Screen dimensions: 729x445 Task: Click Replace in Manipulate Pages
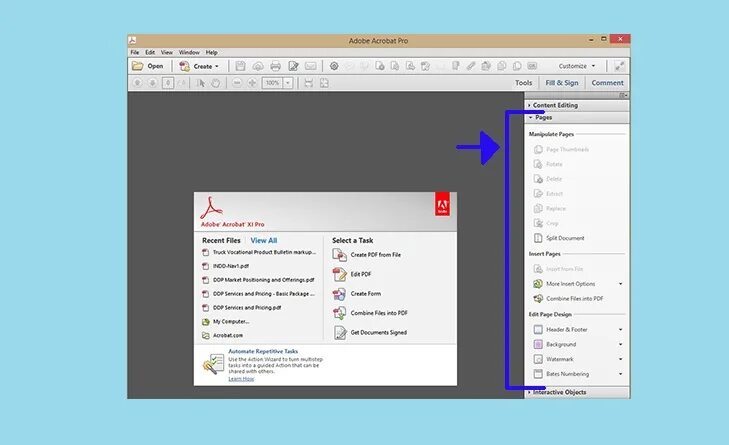click(x=550, y=208)
